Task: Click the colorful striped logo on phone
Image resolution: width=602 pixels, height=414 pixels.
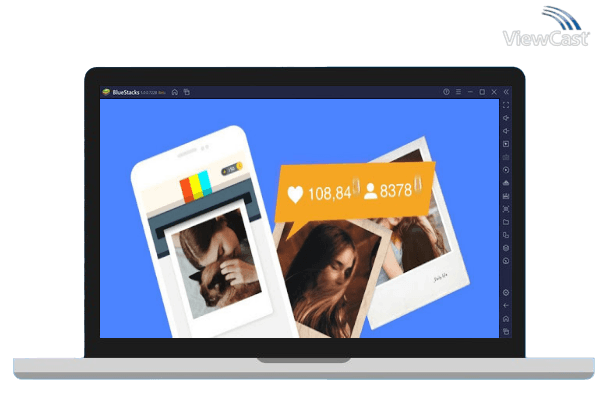Action: pos(196,186)
